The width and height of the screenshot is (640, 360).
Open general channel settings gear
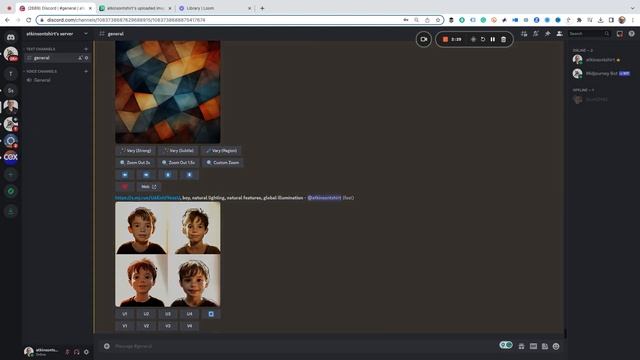(87, 58)
